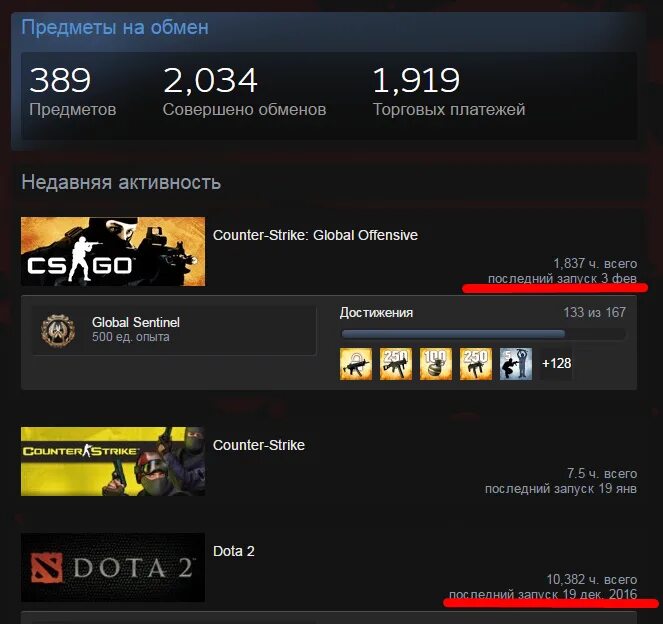Viewport: 663px width, 624px height.
Task: Open the 2,034 Совершено обменов stat
Action: point(244,92)
